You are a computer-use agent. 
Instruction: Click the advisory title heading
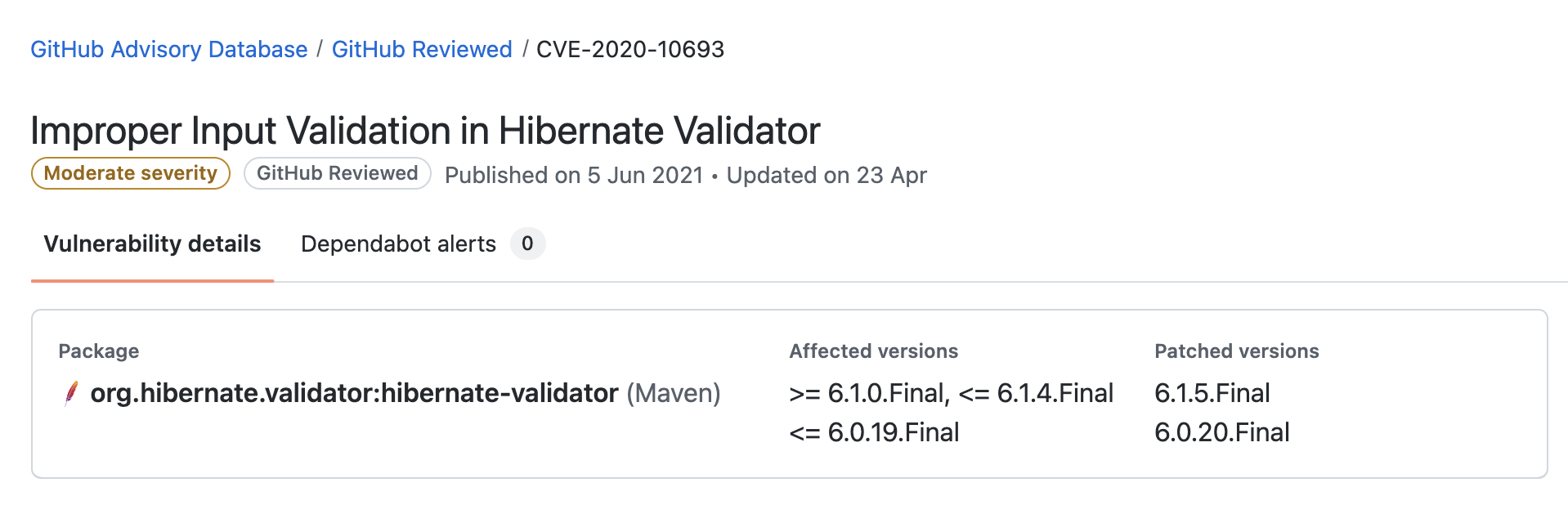click(425, 131)
